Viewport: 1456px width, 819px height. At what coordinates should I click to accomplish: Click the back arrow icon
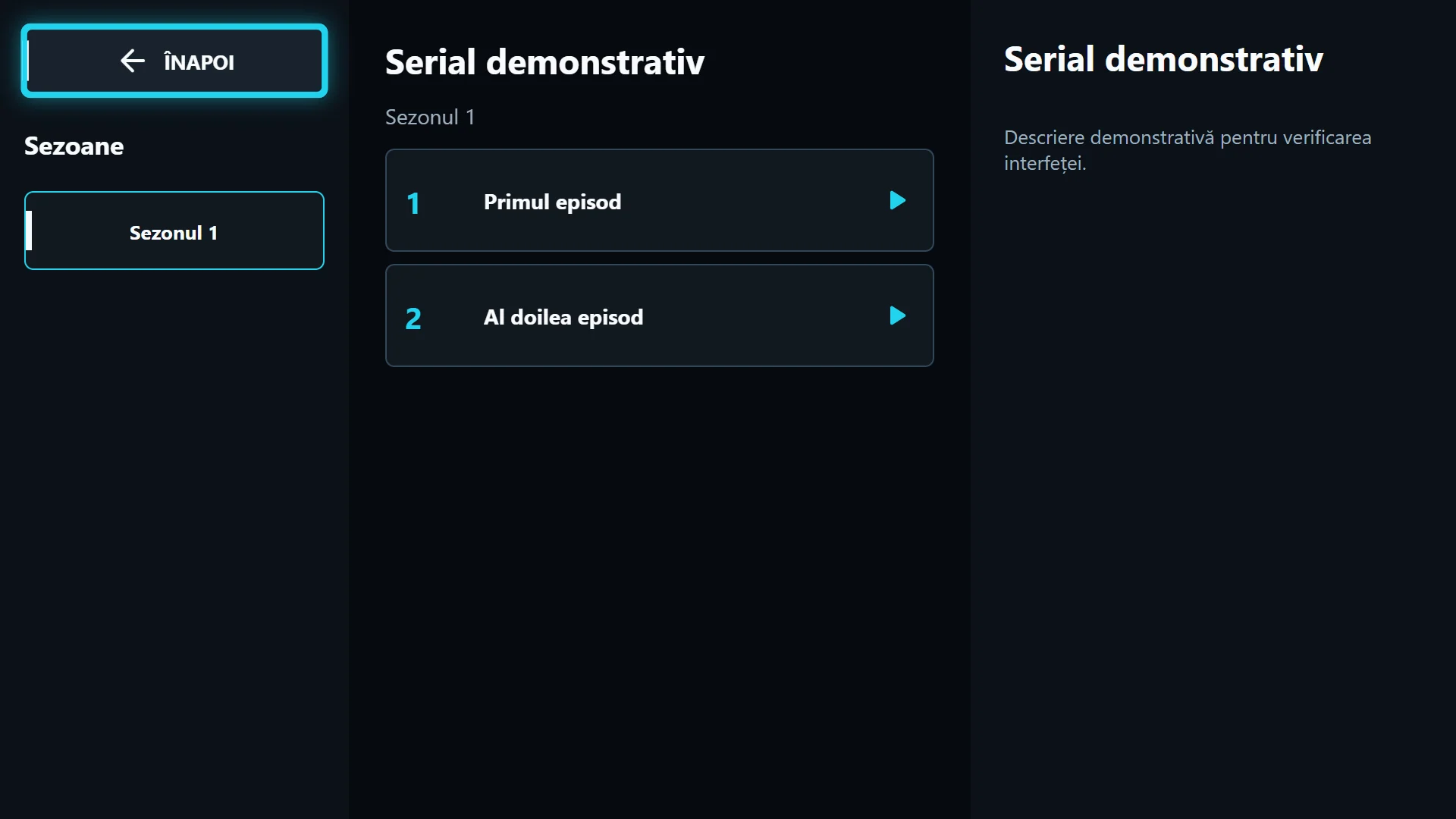(132, 61)
